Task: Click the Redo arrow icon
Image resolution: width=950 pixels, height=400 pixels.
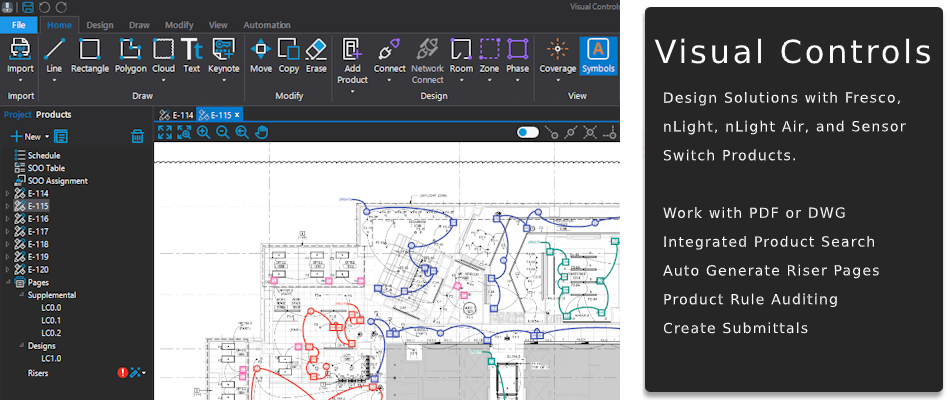Action: (x=61, y=7)
